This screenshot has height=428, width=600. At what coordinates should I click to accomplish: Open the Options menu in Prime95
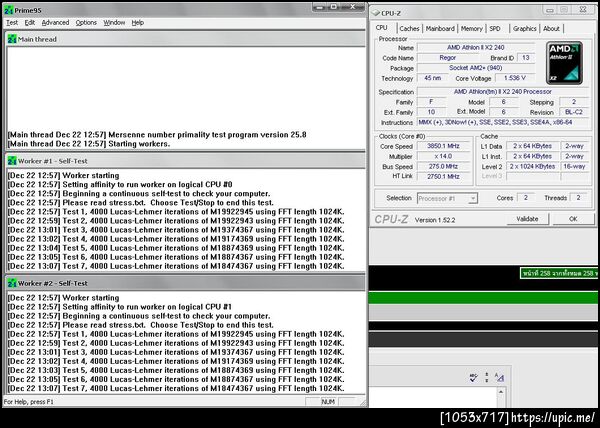[86, 23]
